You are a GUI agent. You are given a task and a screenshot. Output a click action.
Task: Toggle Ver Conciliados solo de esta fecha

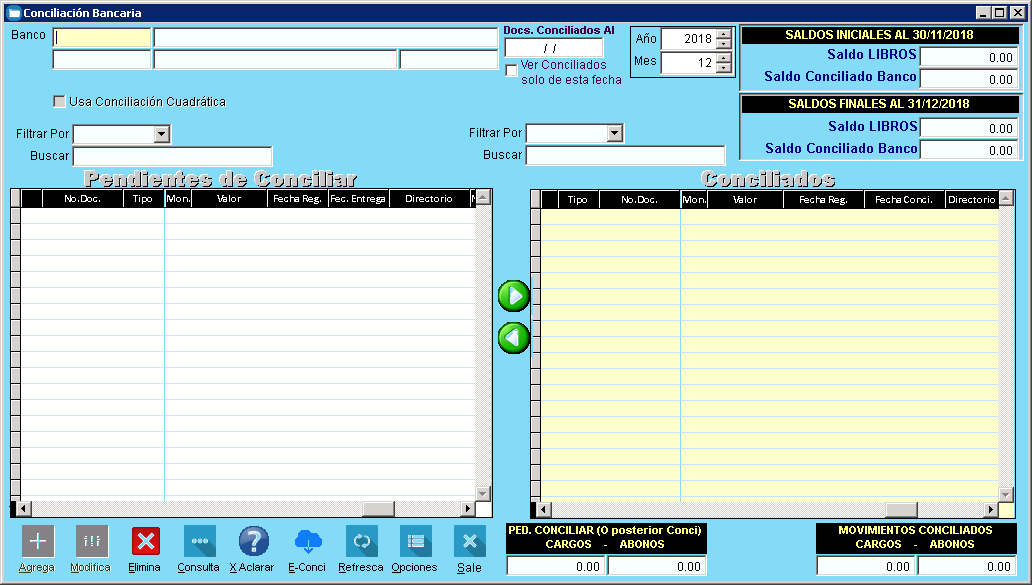tap(512, 71)
